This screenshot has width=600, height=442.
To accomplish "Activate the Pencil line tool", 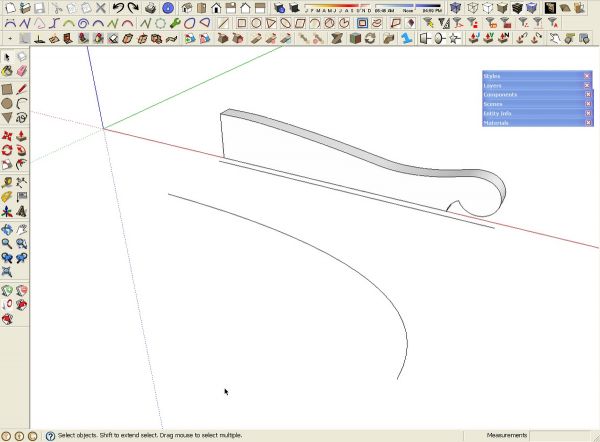I will [22, 90].
